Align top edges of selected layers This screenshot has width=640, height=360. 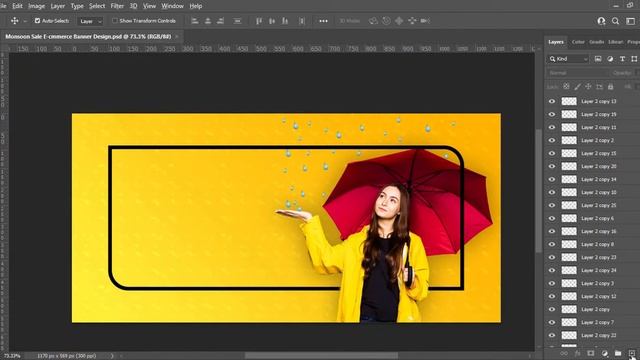tap(259, 21)
